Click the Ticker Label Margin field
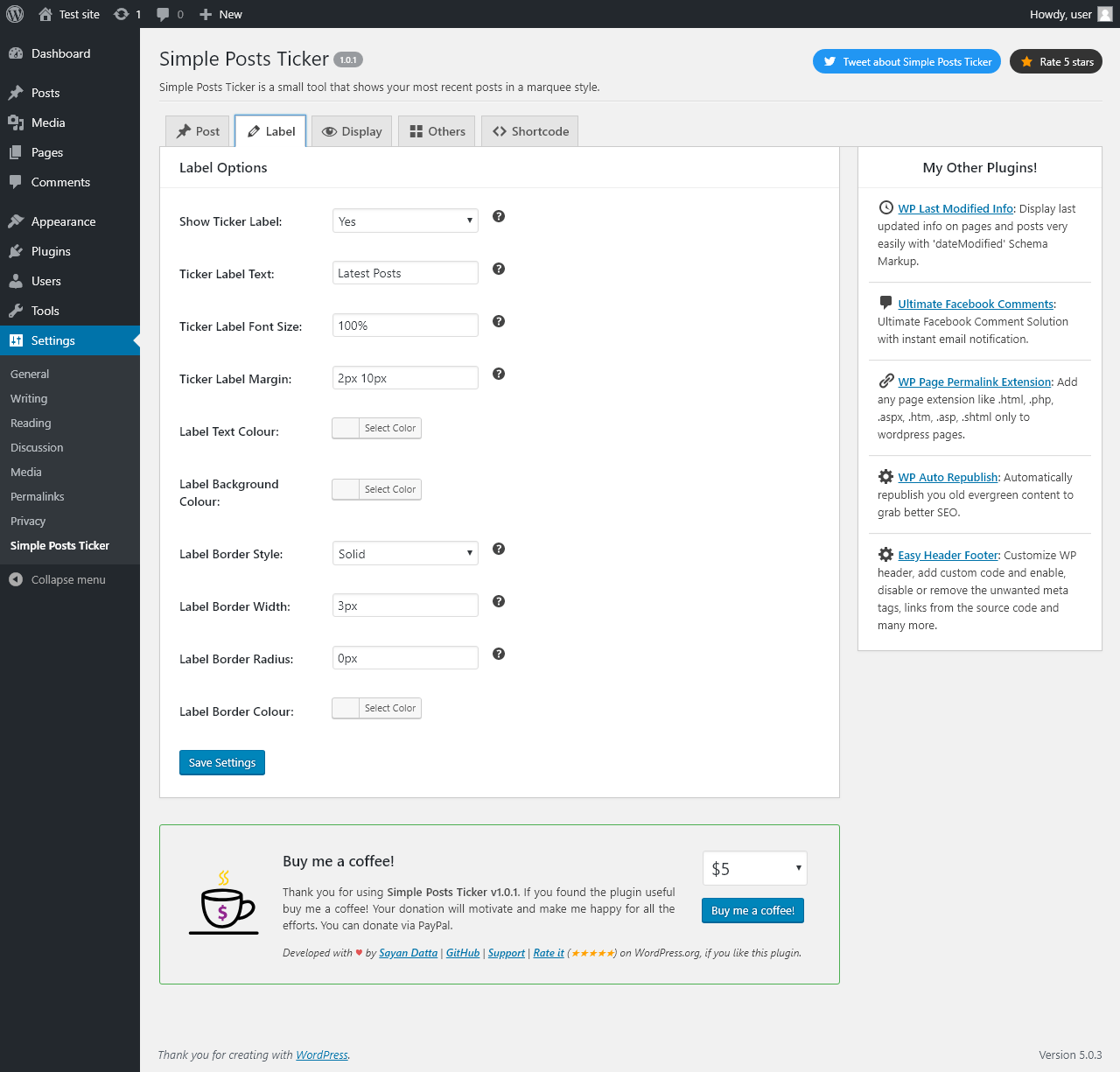1120x1072 pixels. 405,378
